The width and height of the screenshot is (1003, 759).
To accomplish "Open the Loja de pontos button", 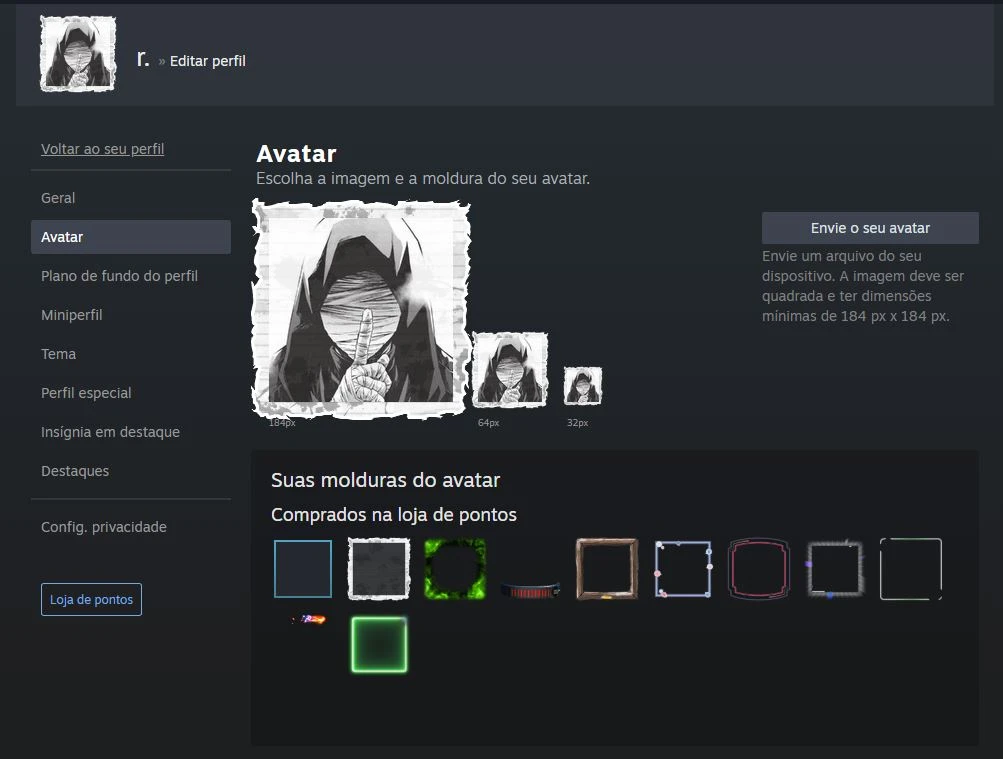I will coord(91,600).
